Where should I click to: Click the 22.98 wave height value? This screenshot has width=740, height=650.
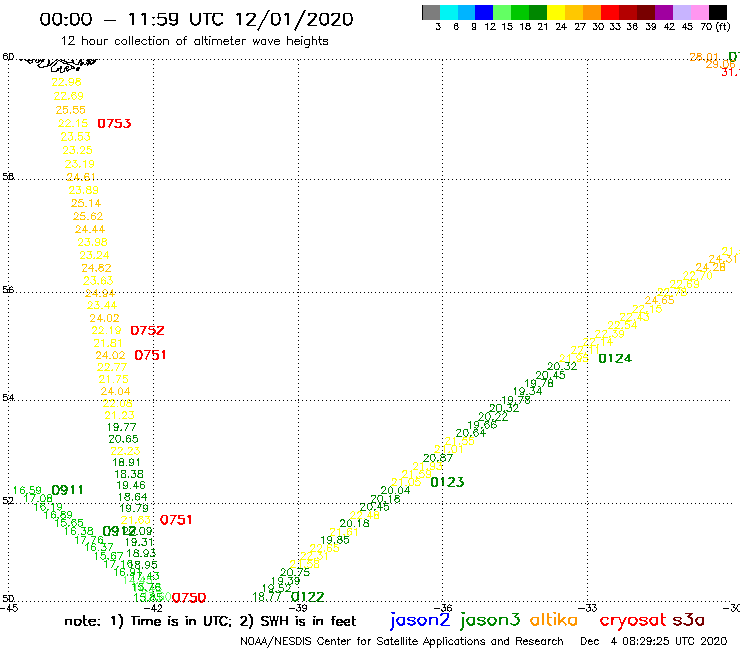(x=67, y=82)
